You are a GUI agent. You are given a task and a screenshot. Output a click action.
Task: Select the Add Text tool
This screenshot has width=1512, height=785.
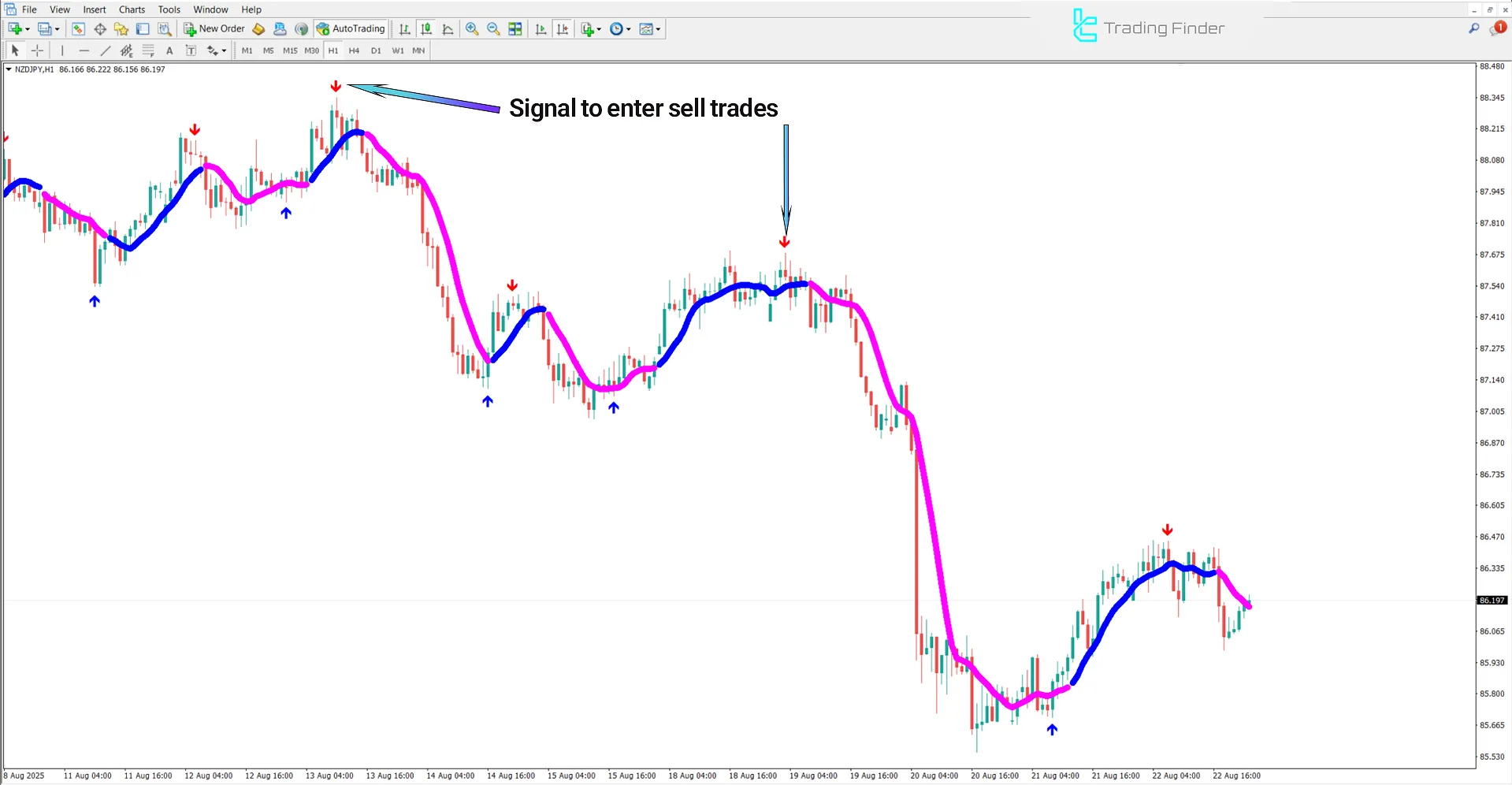169,50
